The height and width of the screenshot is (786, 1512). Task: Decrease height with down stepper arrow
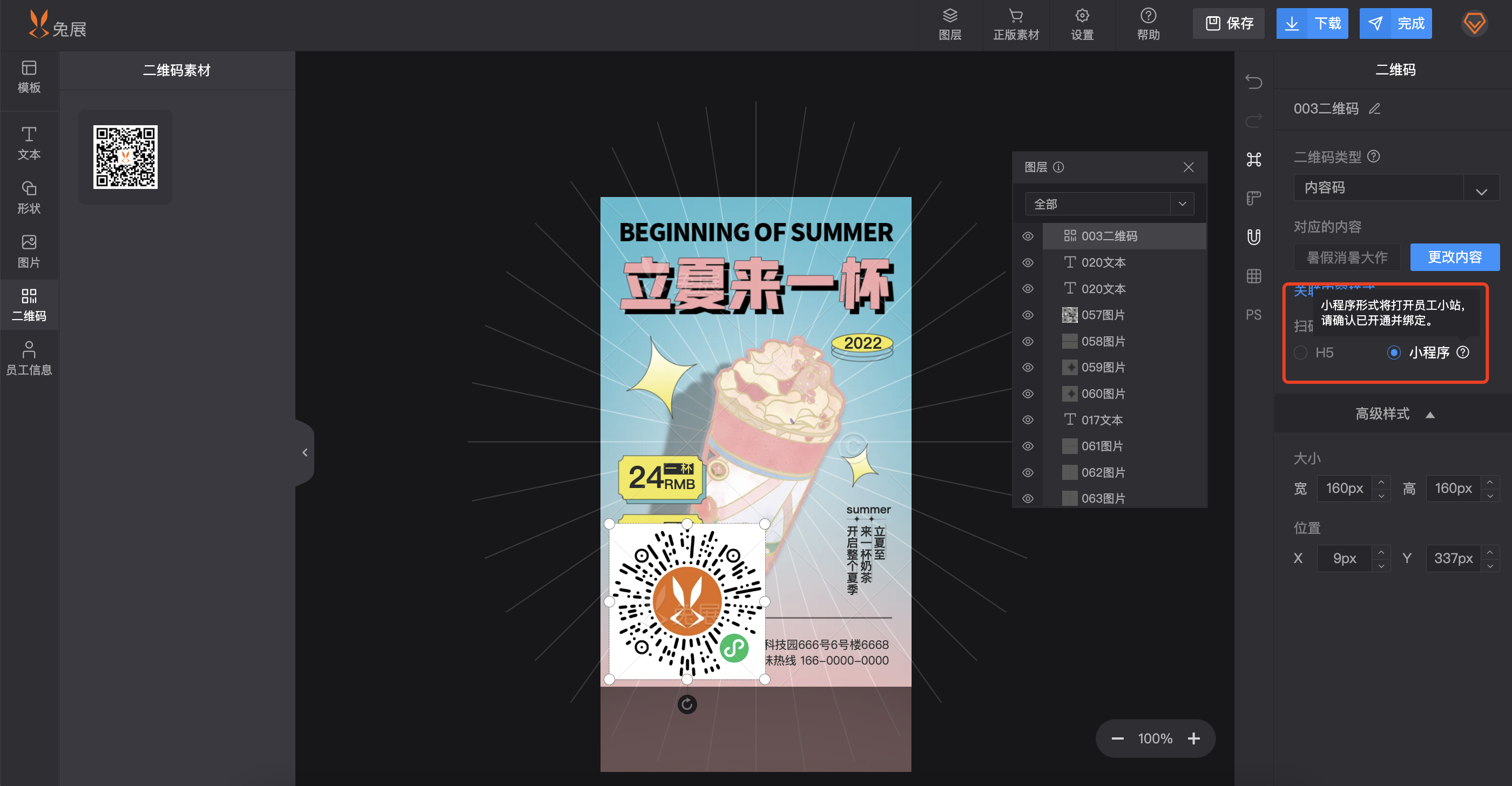coord(1490,496)
